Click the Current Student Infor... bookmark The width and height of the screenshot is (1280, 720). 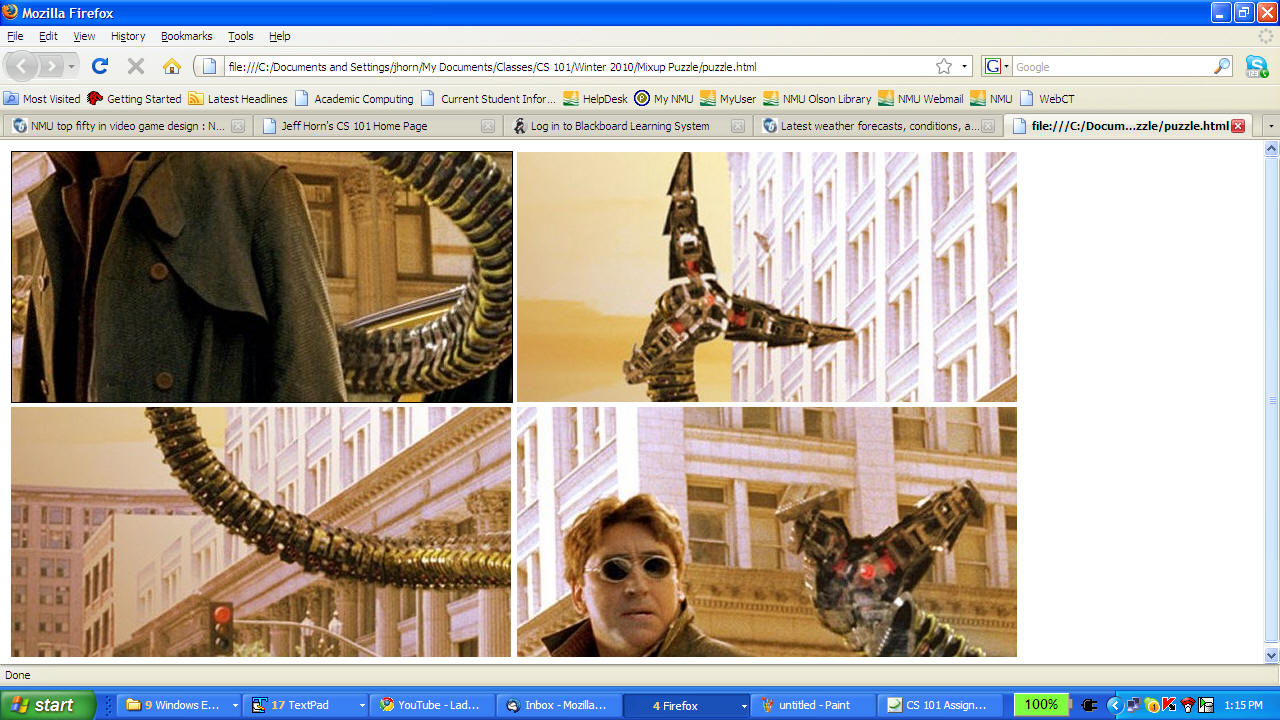[x=489, y=99]
